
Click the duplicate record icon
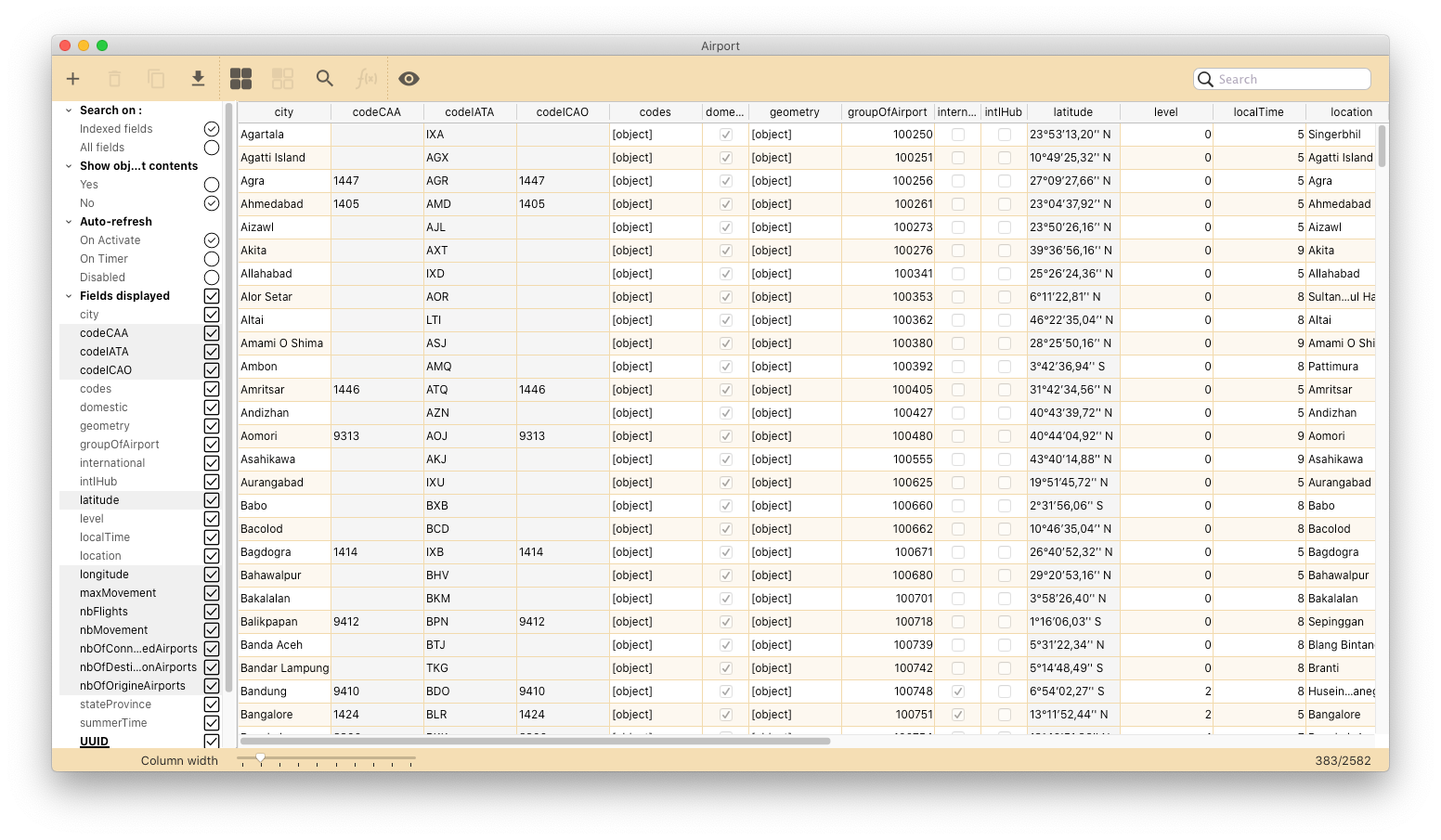pyautogui.click(x=156, y=79)
